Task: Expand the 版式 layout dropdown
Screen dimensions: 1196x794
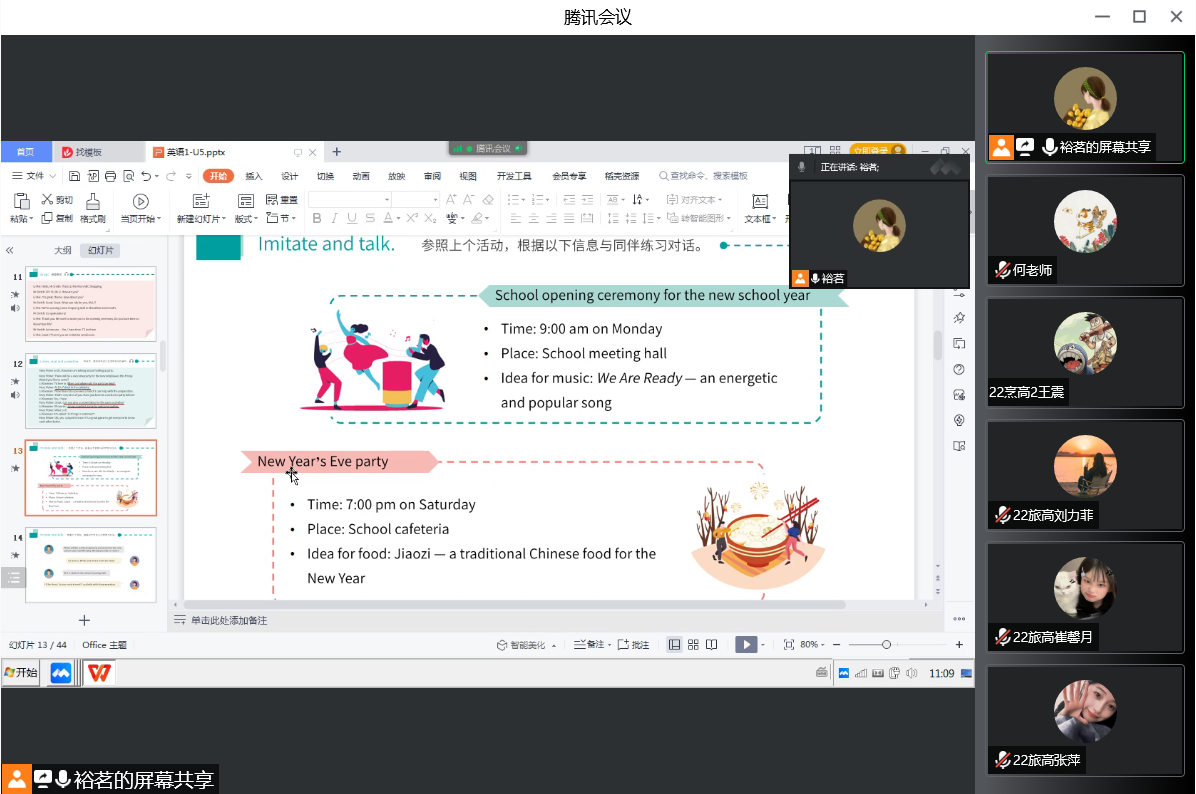Action: 257,219
